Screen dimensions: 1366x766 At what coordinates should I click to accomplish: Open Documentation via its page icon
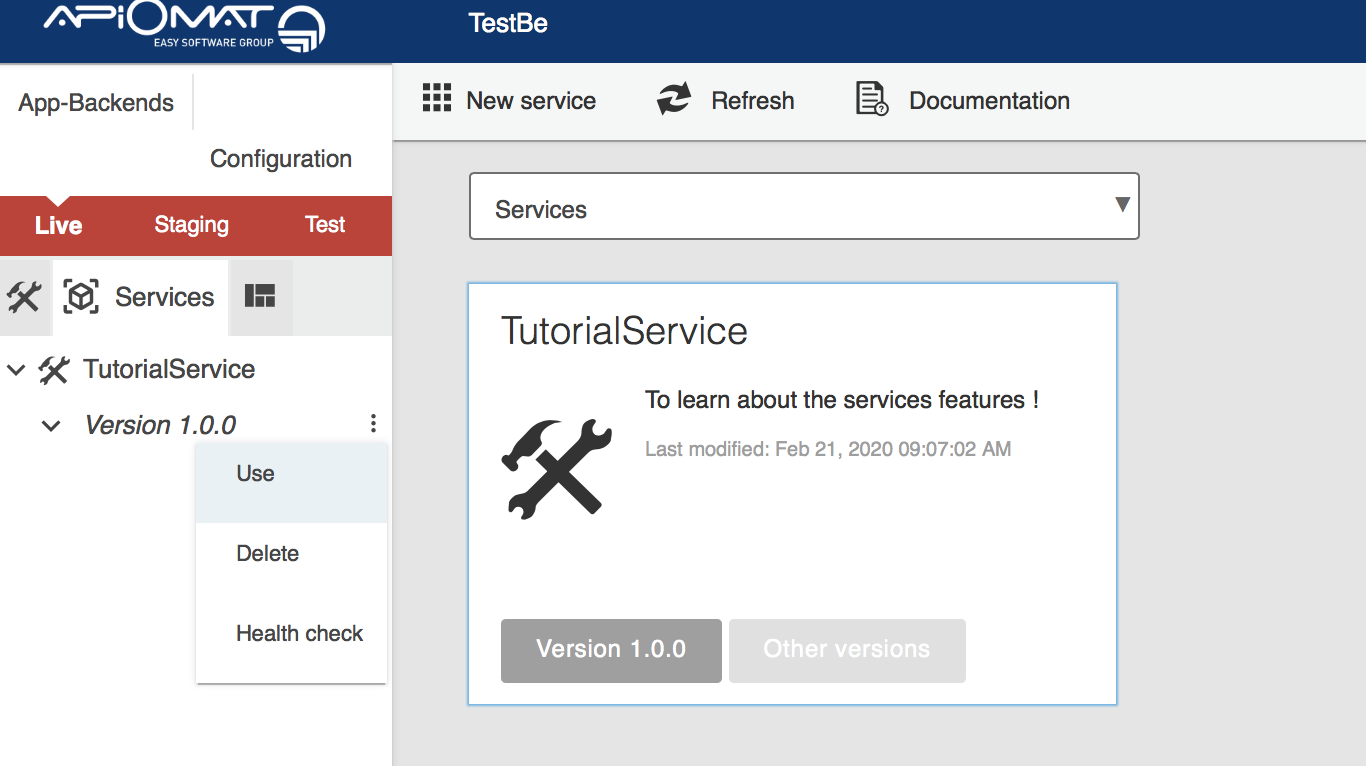[872, 99]
